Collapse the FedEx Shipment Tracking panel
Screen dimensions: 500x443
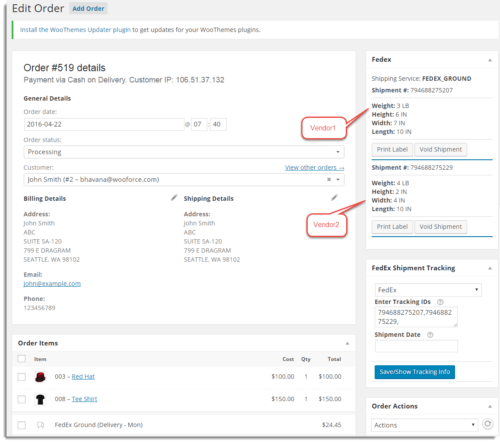click(490, 268)
